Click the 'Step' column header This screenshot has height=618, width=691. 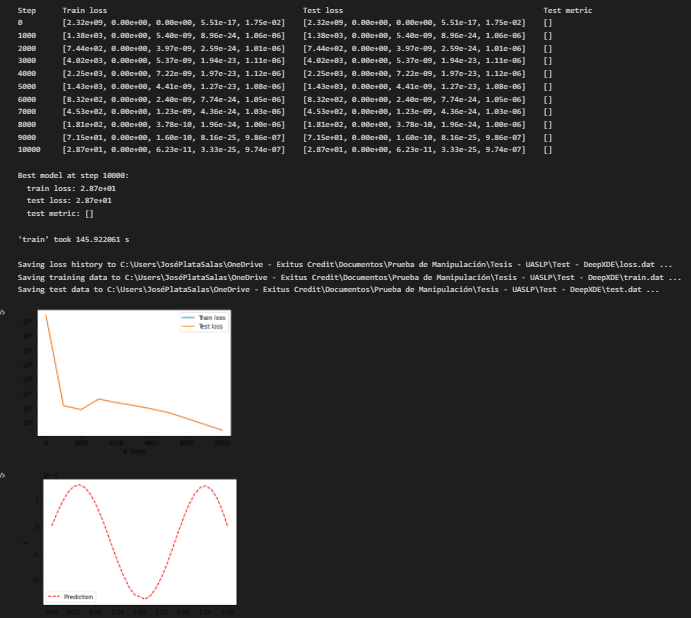(x=26, y=10)
